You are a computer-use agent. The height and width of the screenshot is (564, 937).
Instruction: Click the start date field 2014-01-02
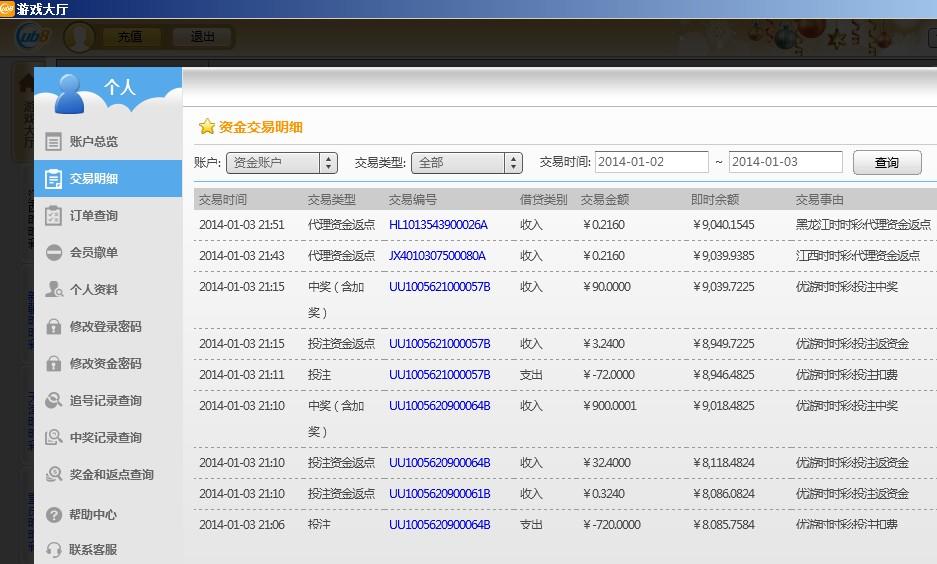click(x=650, y=162)
